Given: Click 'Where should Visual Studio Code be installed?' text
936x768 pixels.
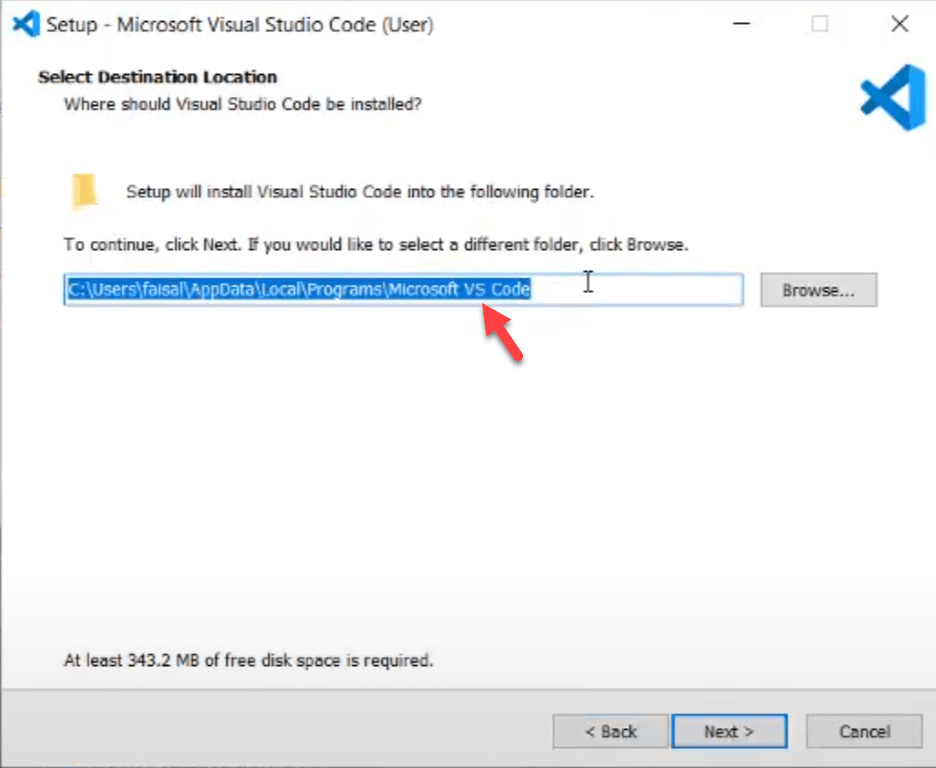Looking at the screenshot, I should coord(243,104).
